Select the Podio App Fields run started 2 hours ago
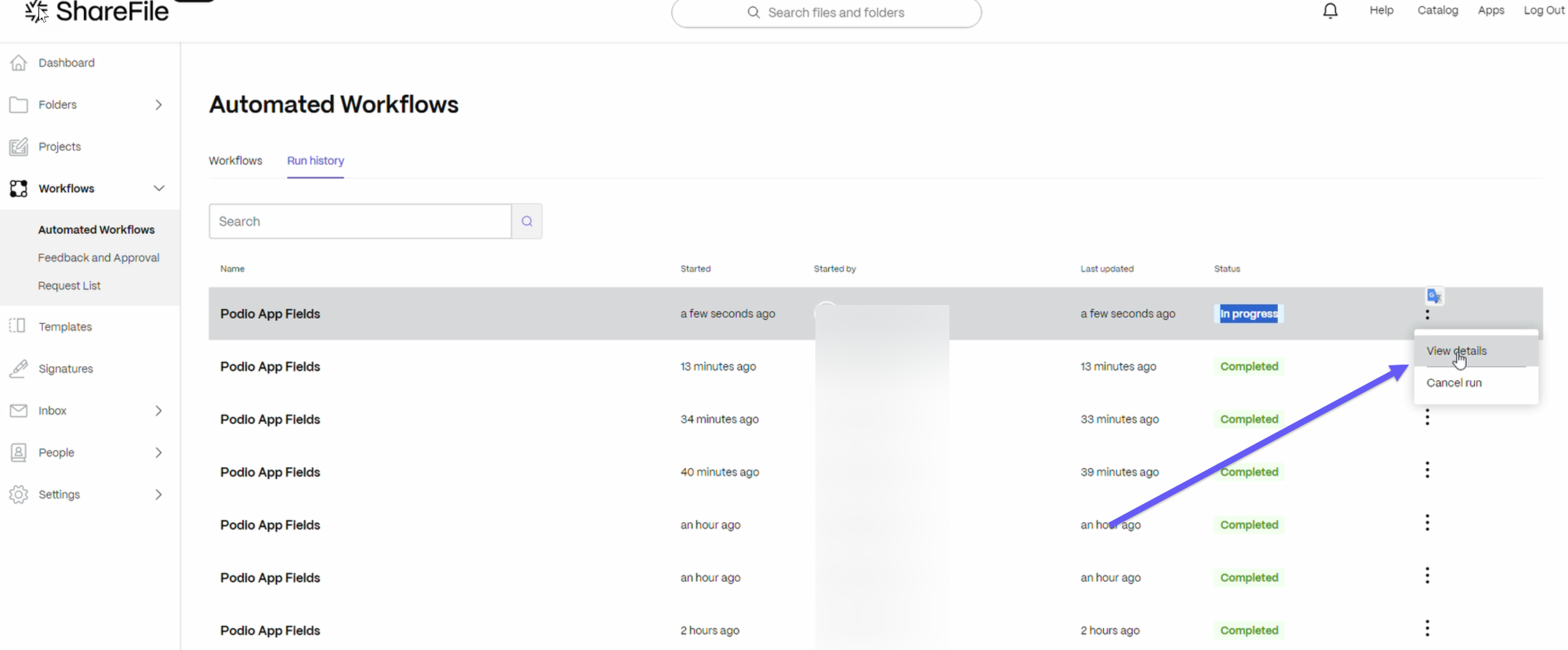Viewport: 1568px width, 650px height. tap(270, 630)
